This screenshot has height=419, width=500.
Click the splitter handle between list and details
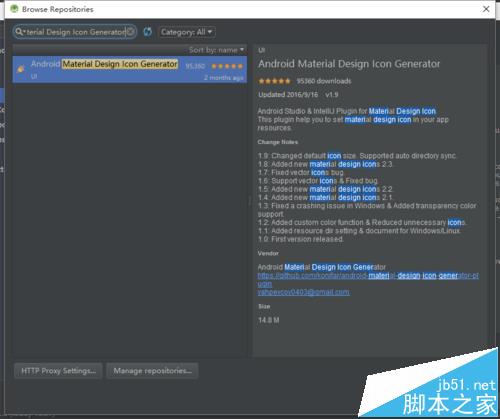(x=250, y=201)
